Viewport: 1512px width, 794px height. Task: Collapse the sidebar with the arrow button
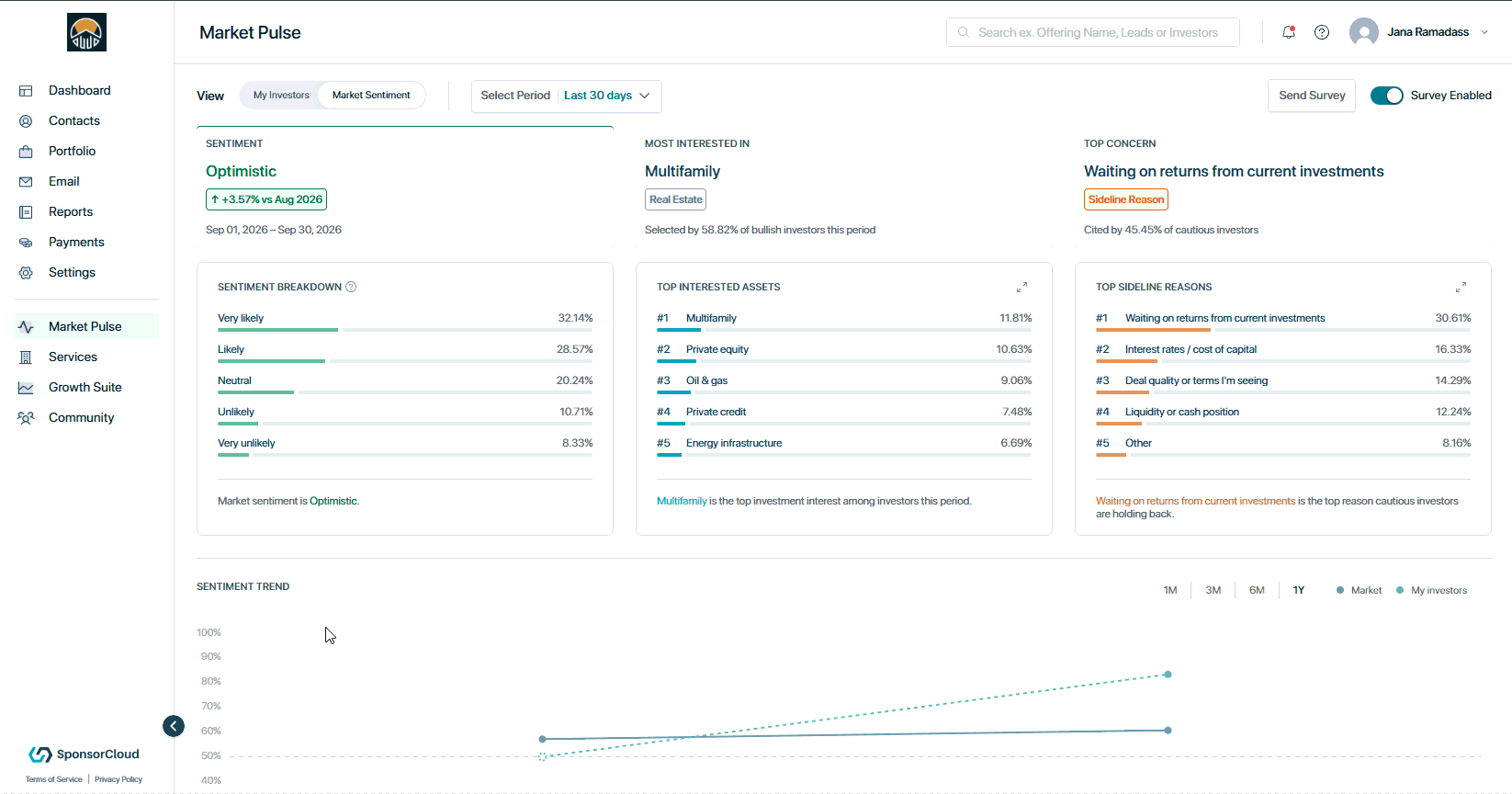174,726
